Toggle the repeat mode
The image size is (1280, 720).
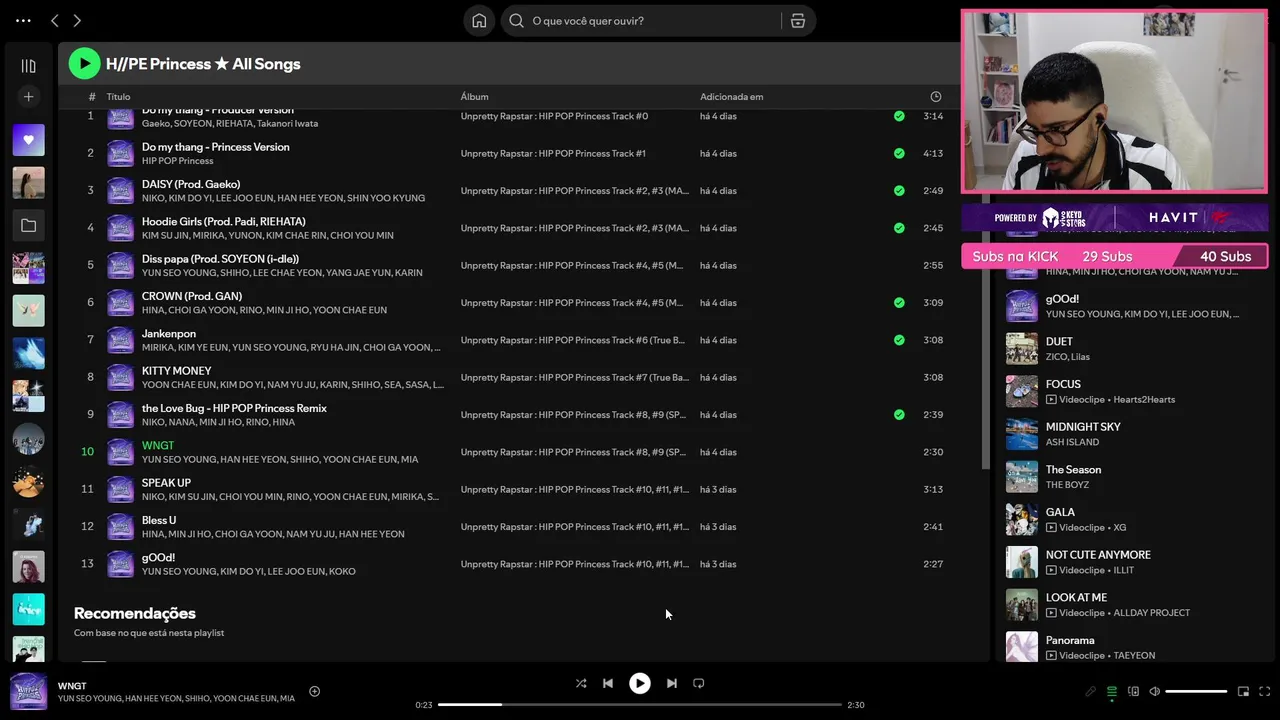(x=699, y=683)
